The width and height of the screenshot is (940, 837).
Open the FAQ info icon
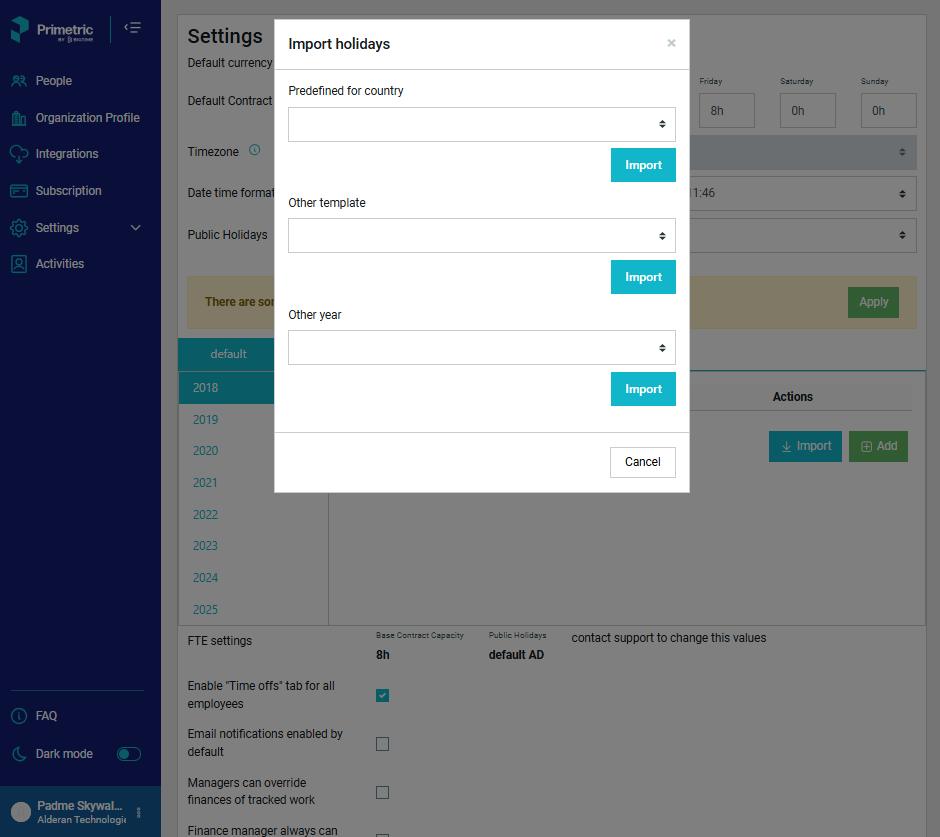(x=19, y=716)
